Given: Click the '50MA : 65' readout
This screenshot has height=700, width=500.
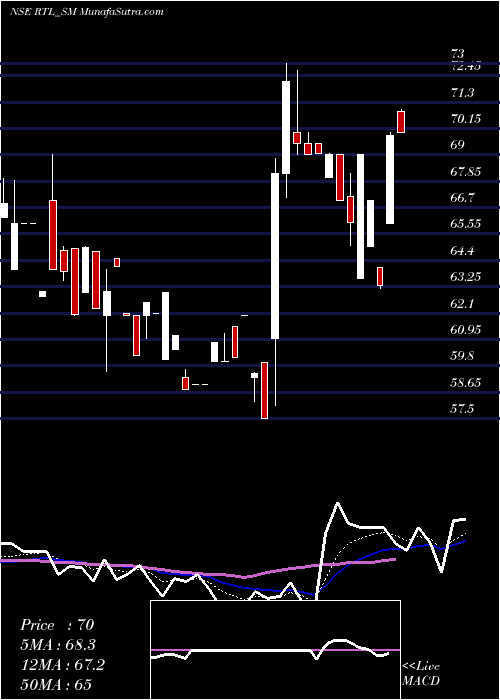Looking at the screenshot, I should pyautogui.click(x=56, y=685).
